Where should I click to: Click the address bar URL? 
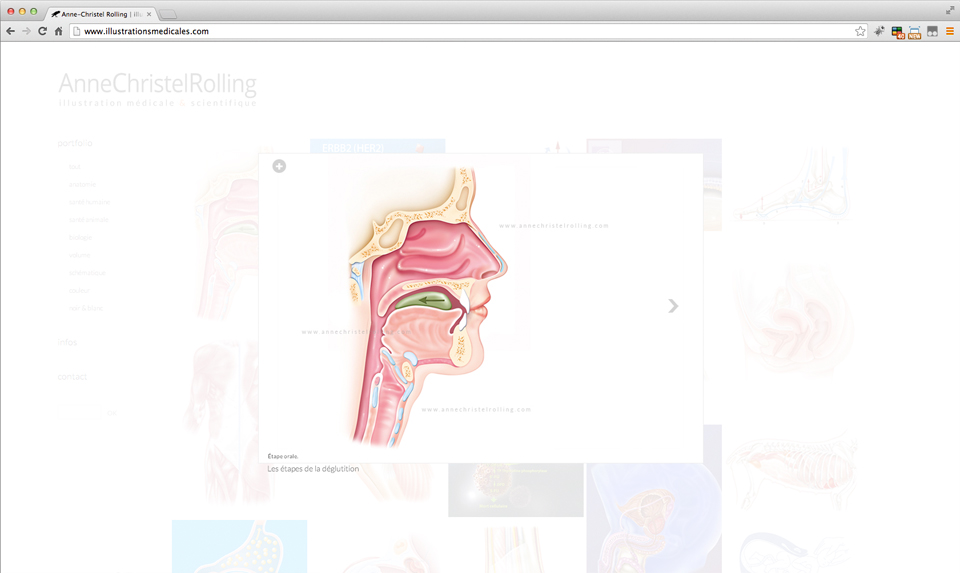pos(146,31)
